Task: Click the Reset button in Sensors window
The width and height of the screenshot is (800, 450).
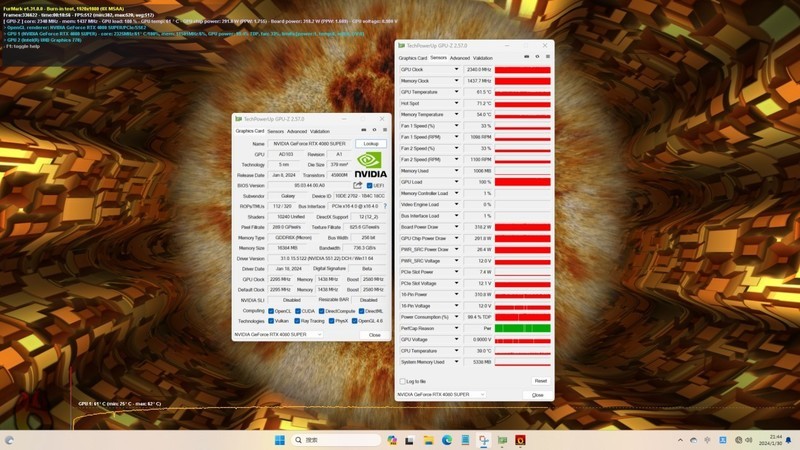Action: [539, 381]
